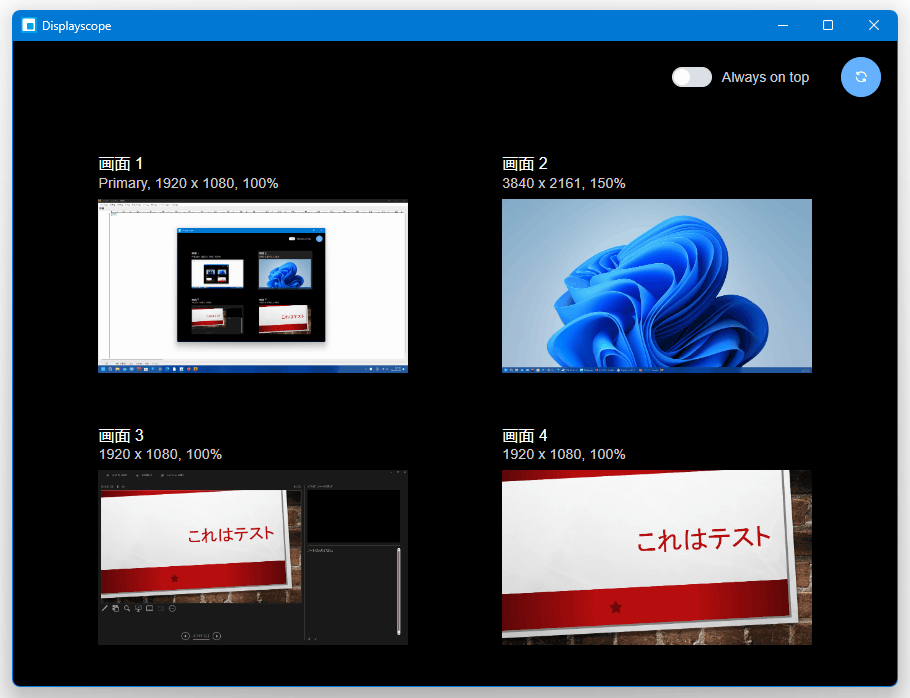Click the 画面 4 heading text
The height and width of the screenshot is (698, 910).
pos(525,435)
